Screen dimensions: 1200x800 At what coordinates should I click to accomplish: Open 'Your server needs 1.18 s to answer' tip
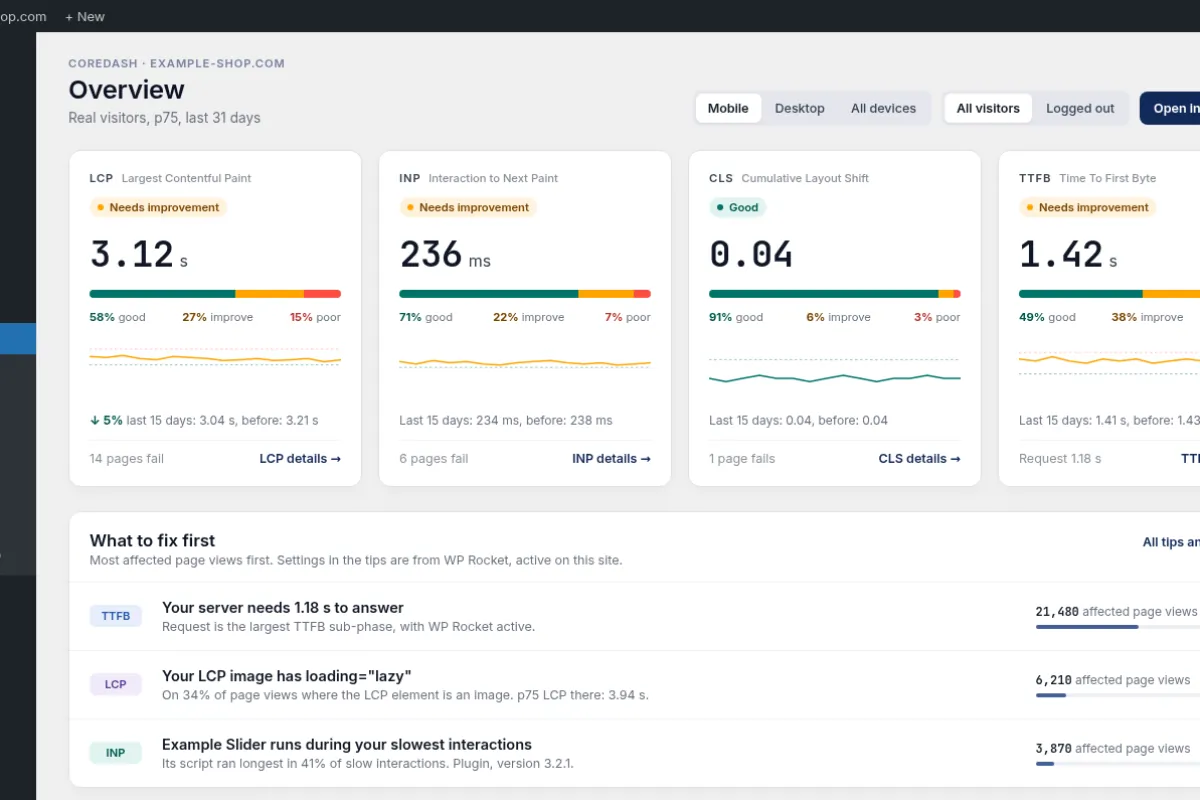pos(283,607)
